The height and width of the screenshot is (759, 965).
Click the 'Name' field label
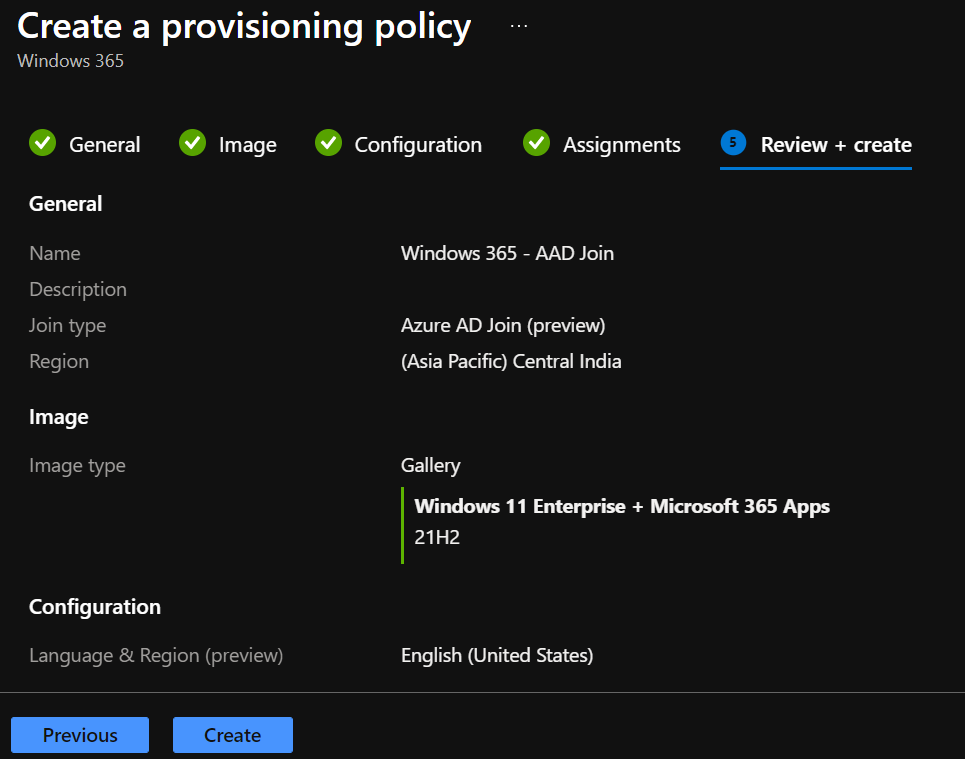click(x=55, y=254)
